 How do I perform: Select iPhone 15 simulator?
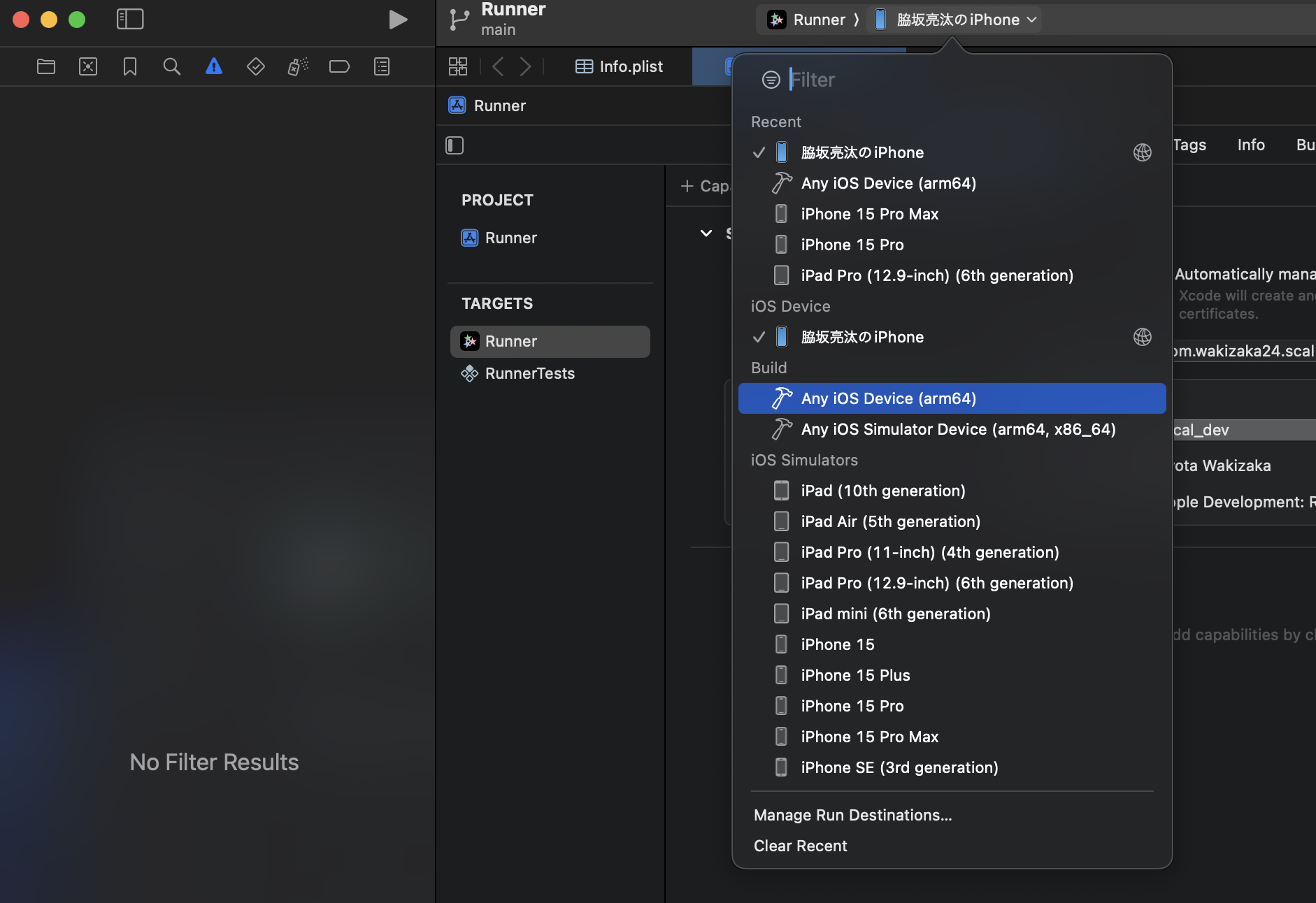[952, 644]
